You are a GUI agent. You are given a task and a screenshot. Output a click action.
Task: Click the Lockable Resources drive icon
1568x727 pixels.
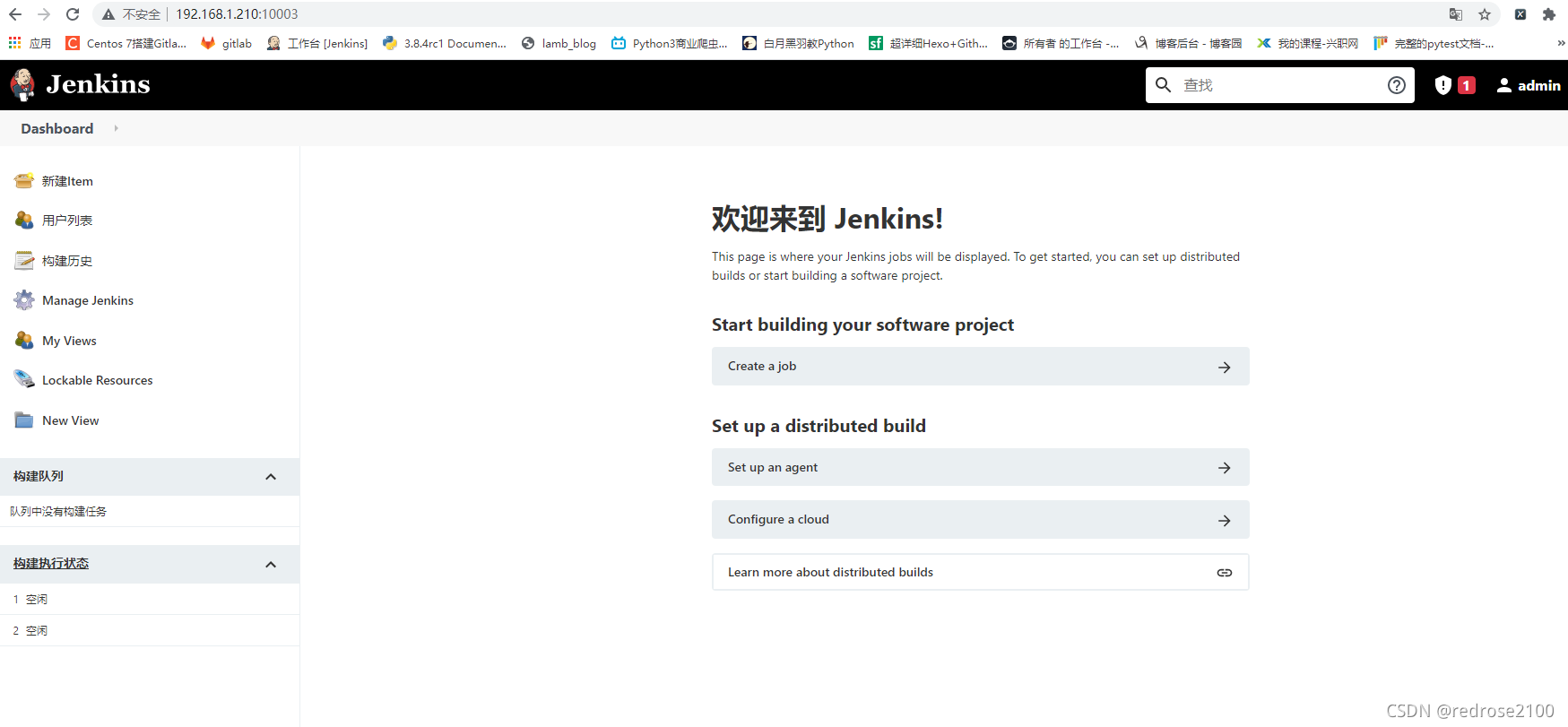click(x=24, y=379)
